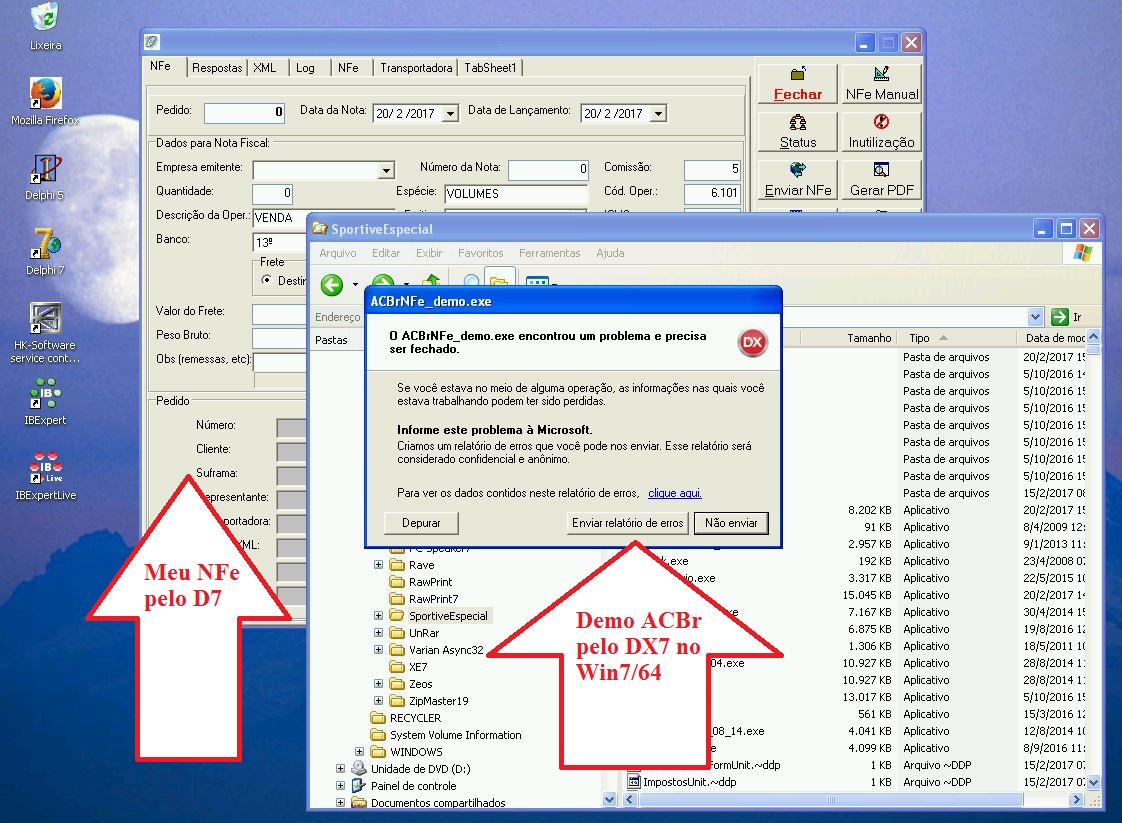1122x823 pixels.
Task: Click the file list vertical scrollbar down arrow
Action: (x=1093, y=783)
